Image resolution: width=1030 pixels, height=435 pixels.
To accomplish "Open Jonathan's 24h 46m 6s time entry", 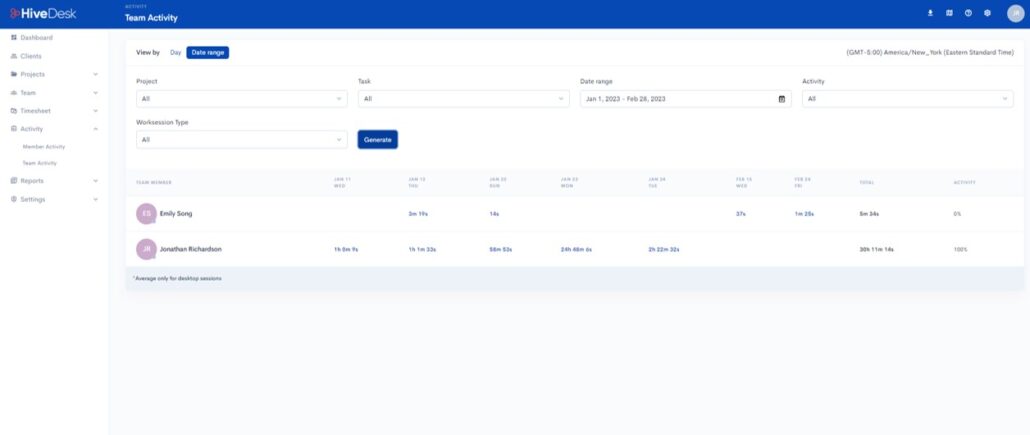I will click(576, 249).
